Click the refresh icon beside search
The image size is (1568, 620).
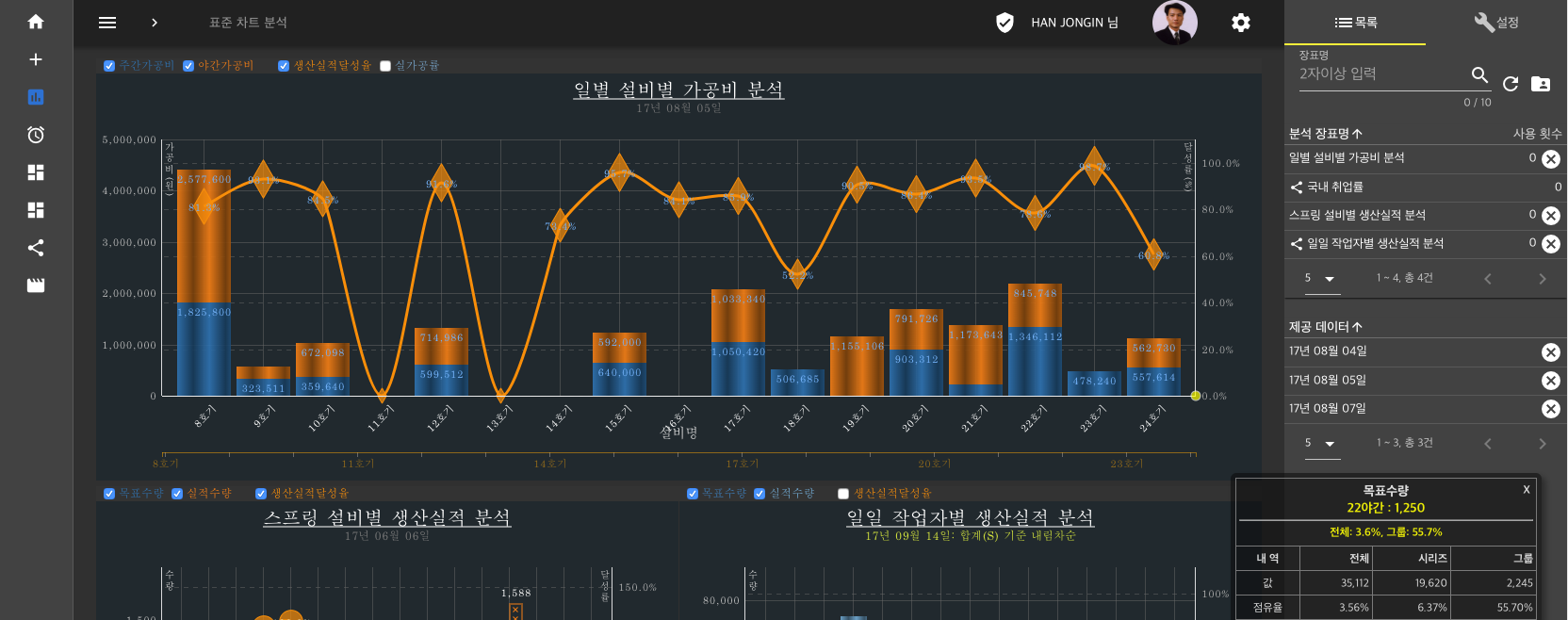click(x=1511, y=84)
